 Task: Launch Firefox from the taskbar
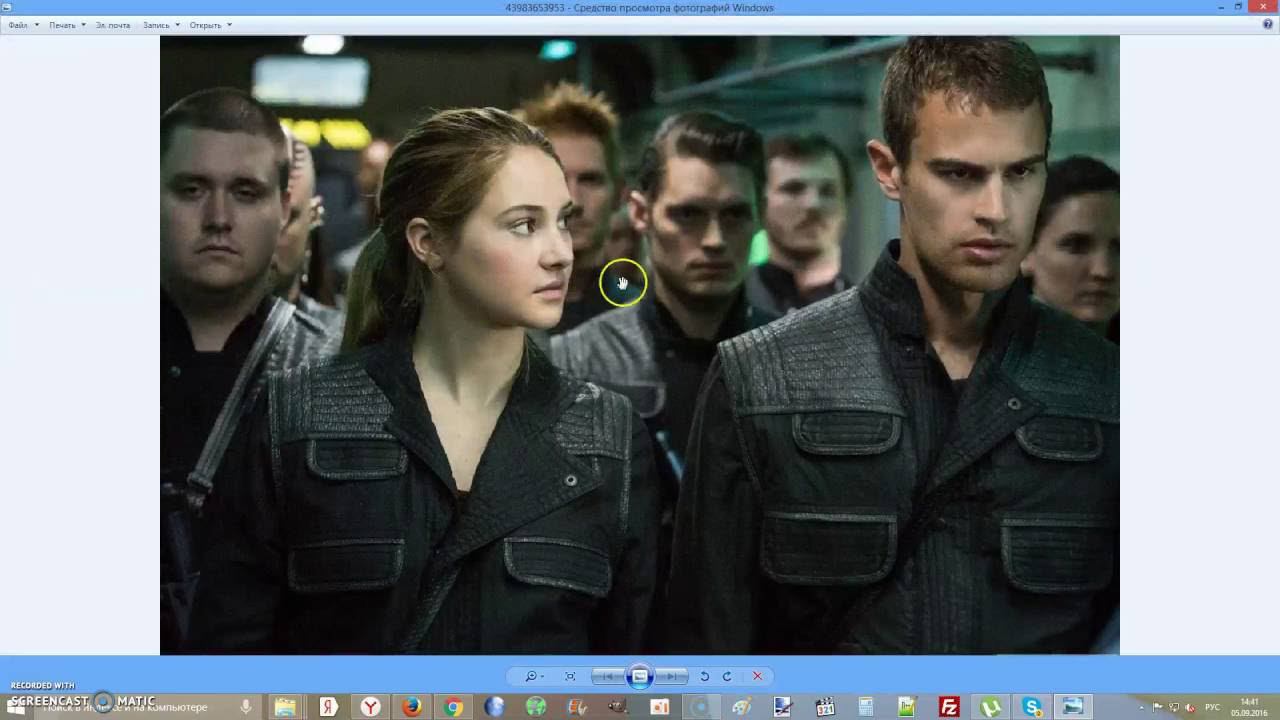click(411, 707)
